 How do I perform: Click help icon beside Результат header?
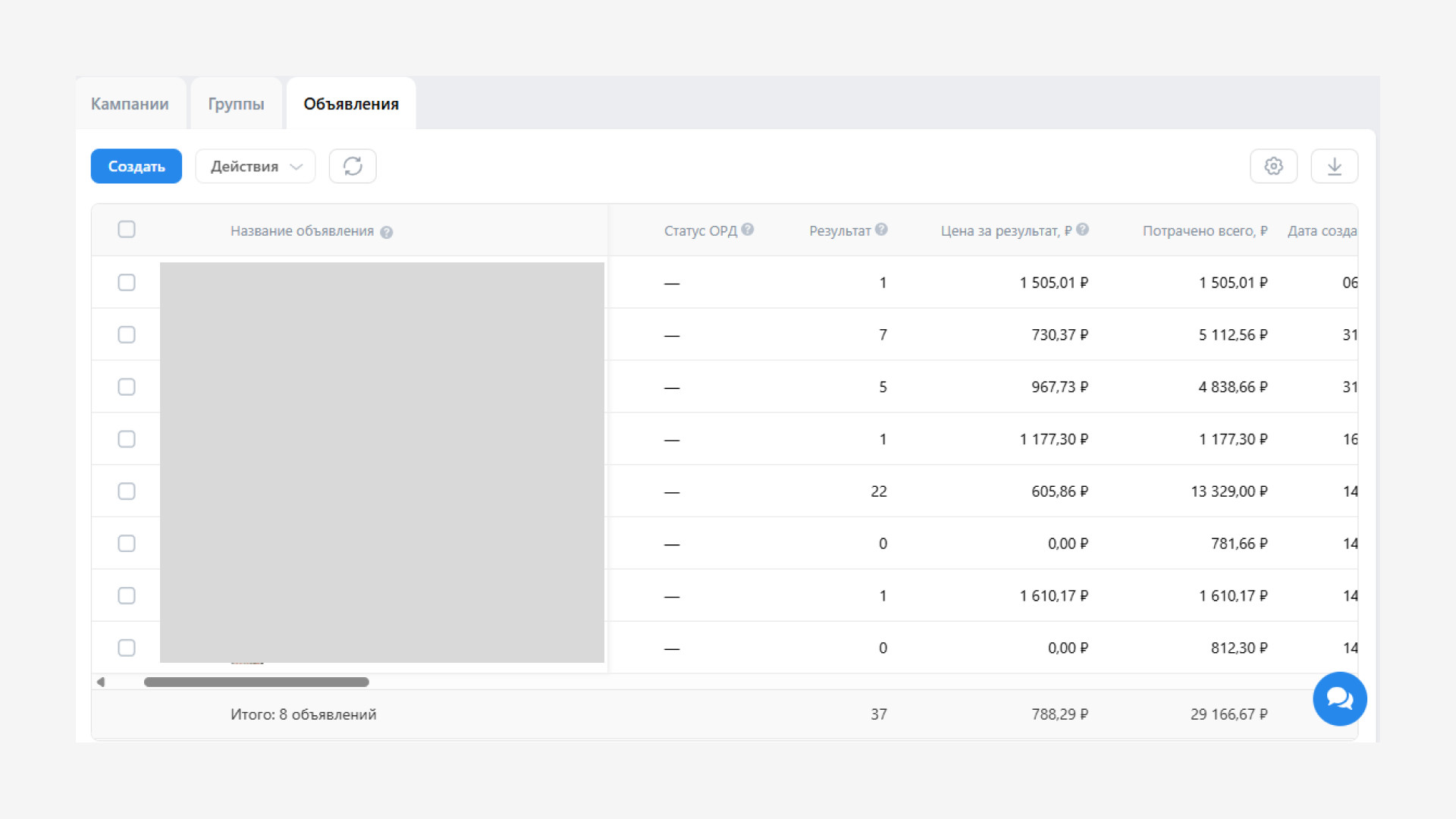click(x=881, y=230)
